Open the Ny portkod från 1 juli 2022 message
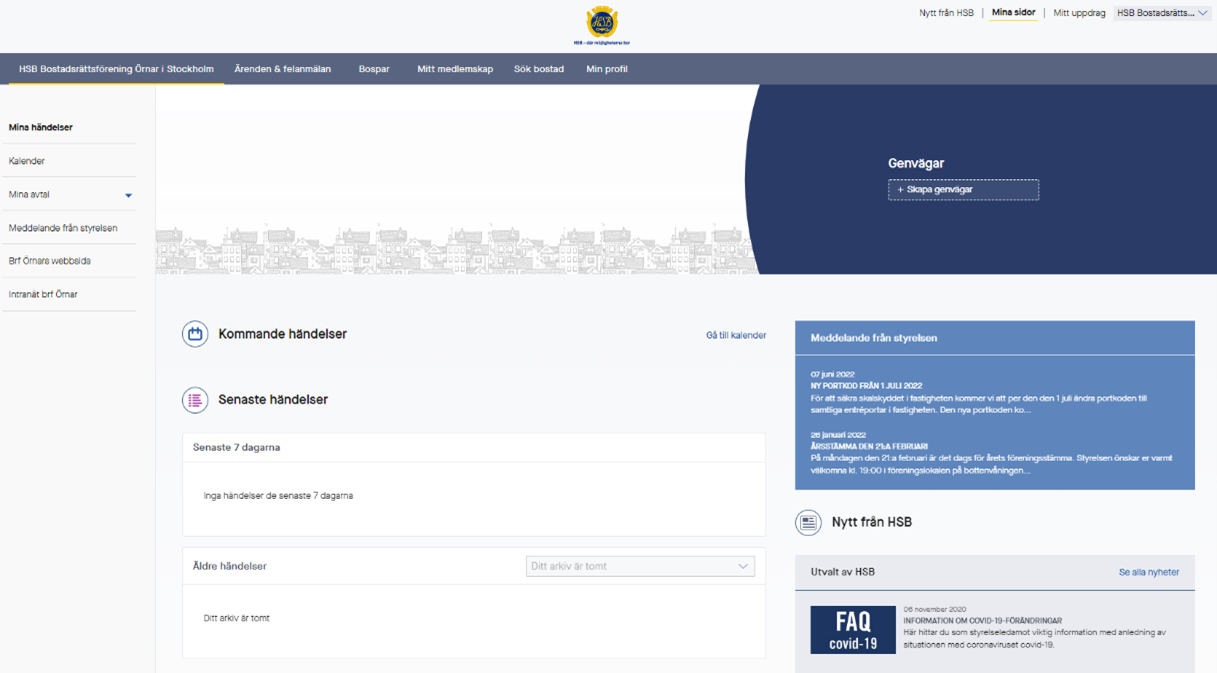Screen dimensions: 1217x673 (x=866, y=386)
